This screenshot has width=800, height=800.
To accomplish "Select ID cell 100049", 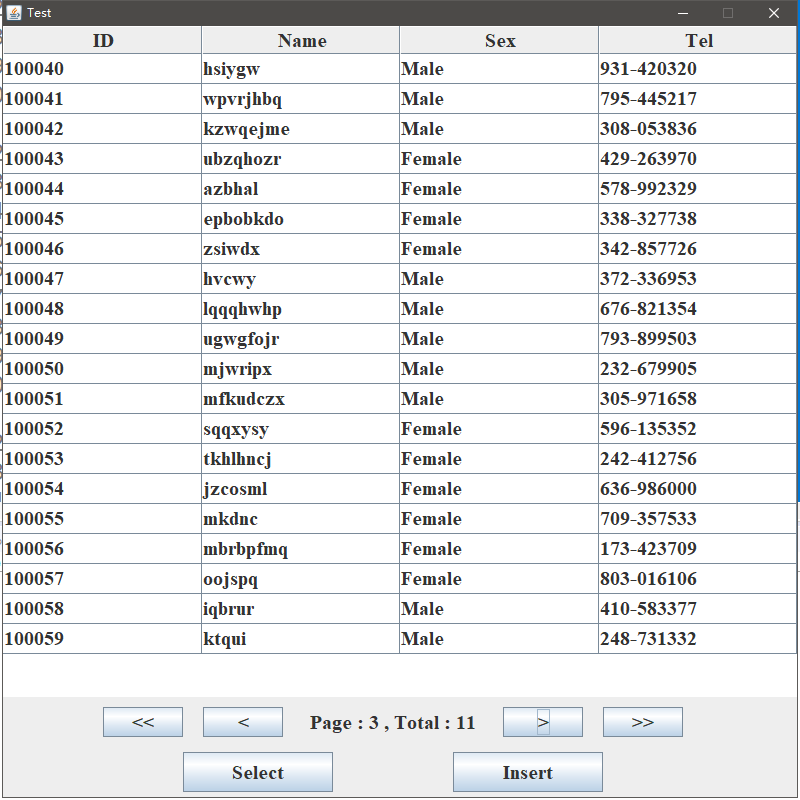I will tap(102, 339).
